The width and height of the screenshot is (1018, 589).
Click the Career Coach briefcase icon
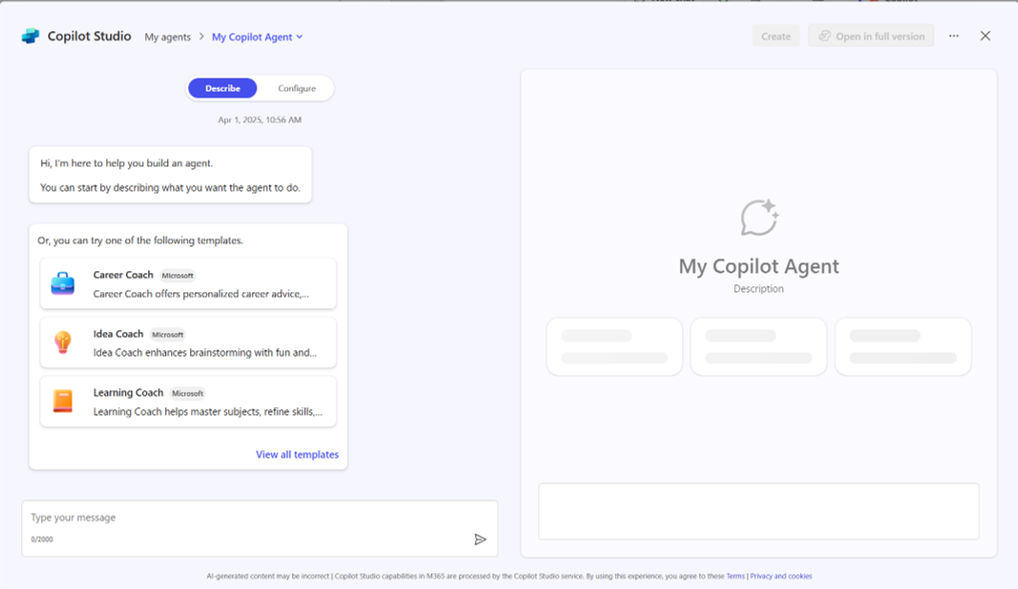[63, 283]
